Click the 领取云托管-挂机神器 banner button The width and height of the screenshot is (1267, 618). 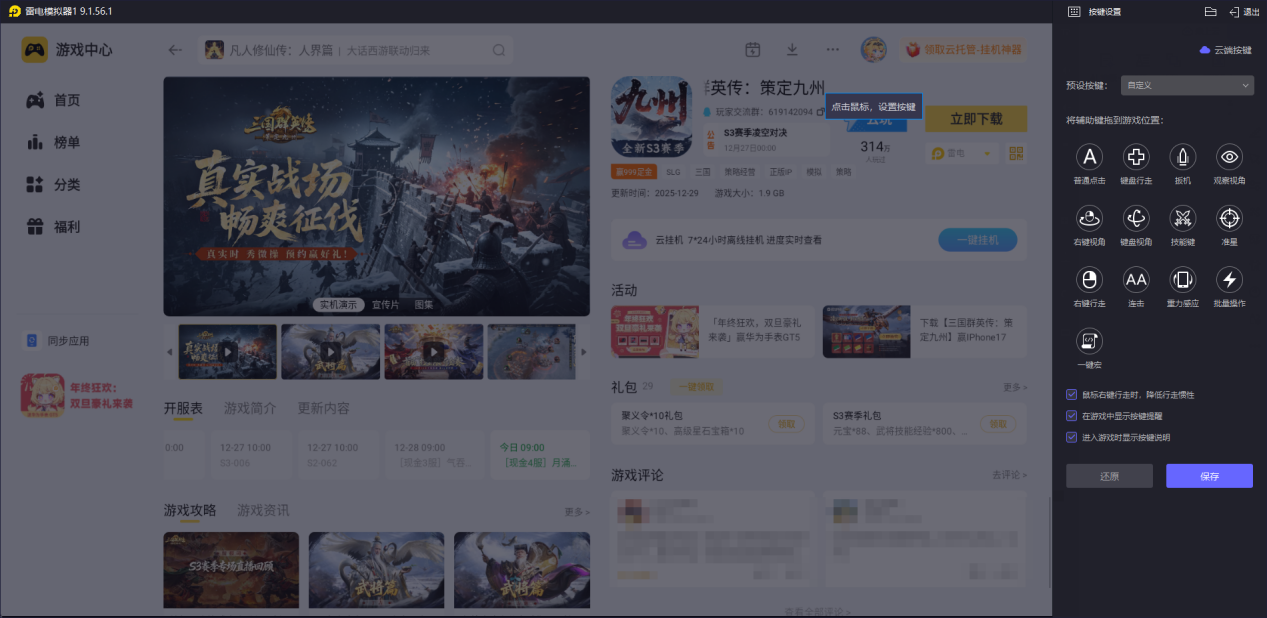(963, 50)
